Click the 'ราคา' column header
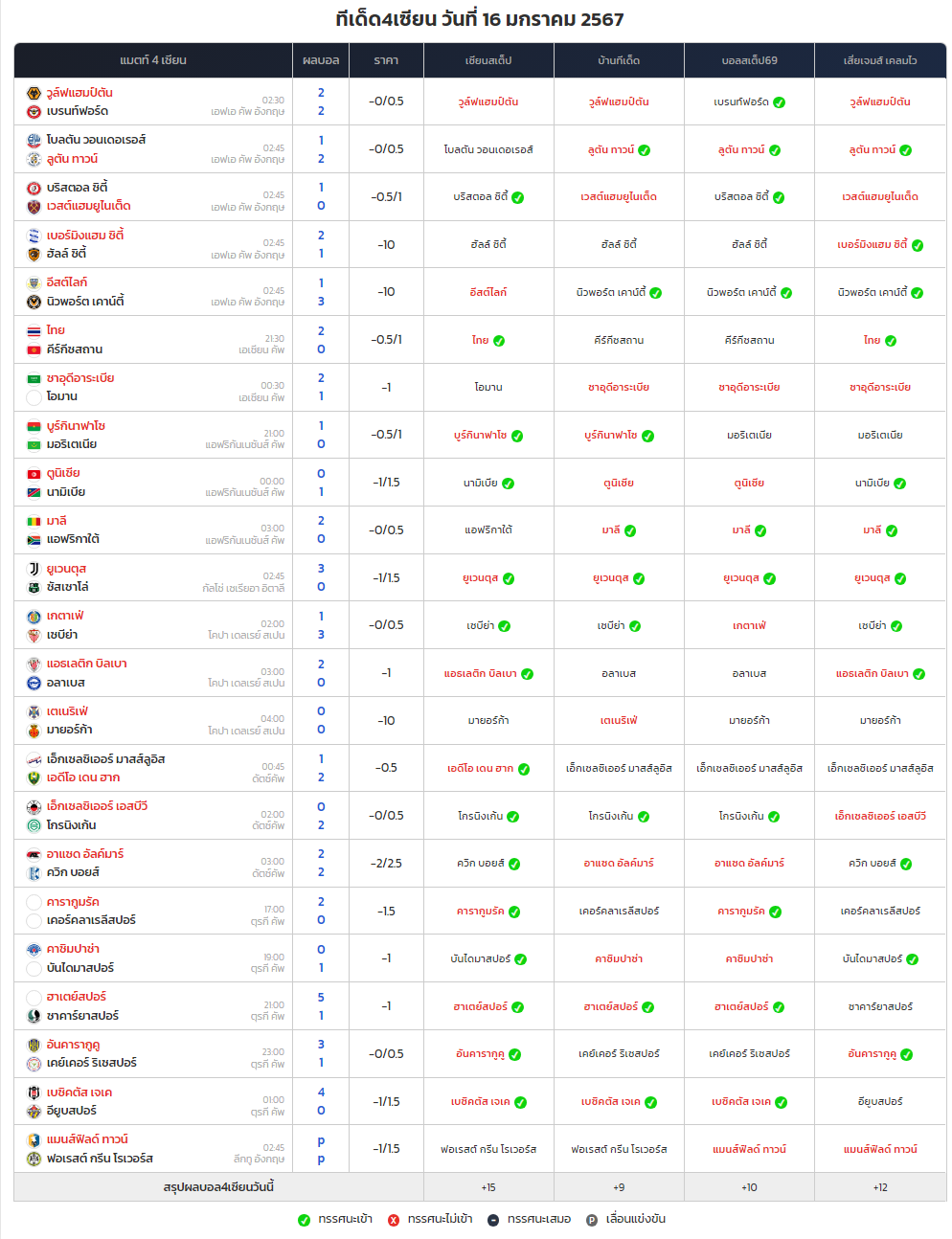 (386, 60)
